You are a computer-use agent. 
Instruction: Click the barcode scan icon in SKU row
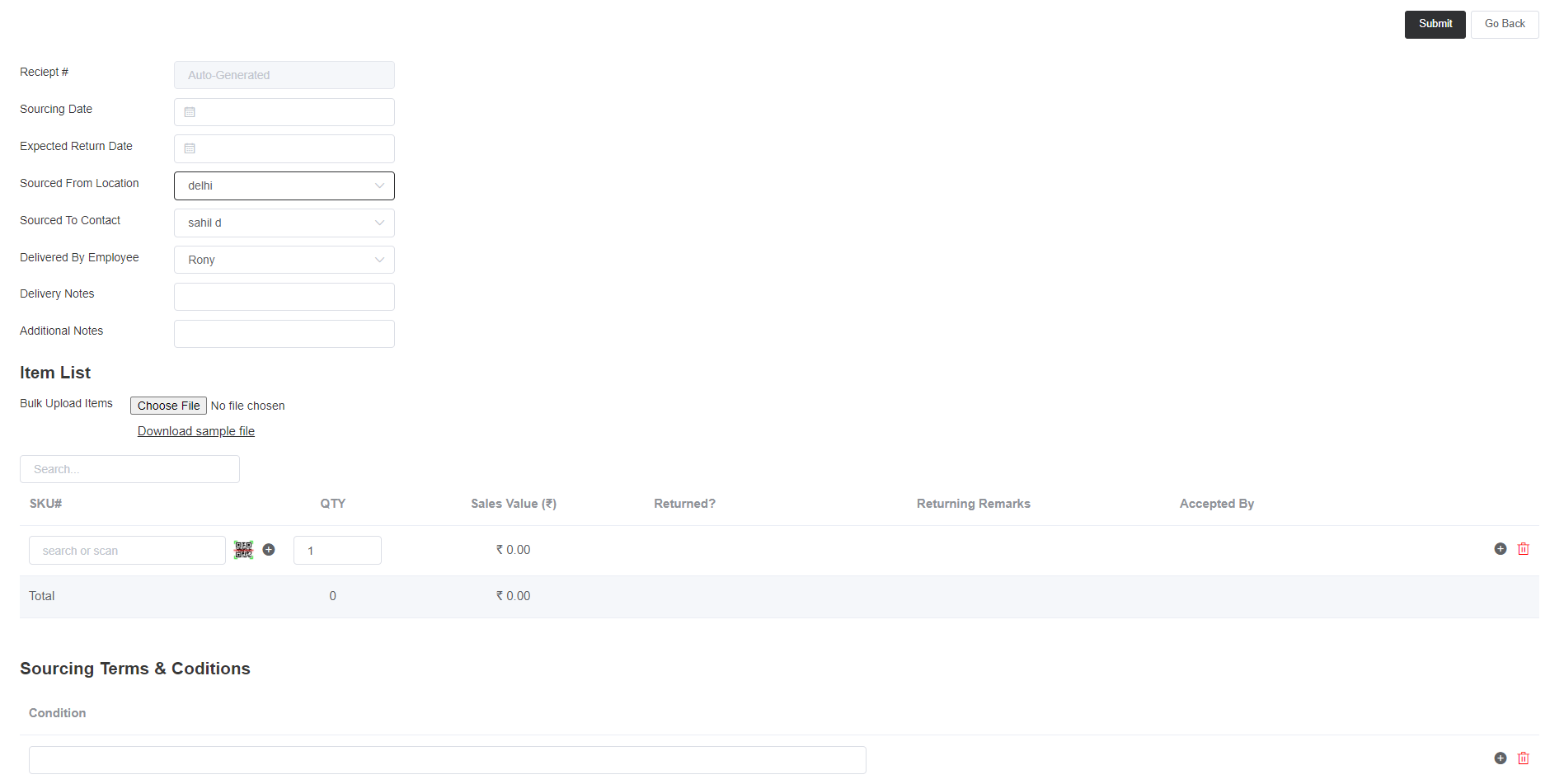click(x=243, y=549)
